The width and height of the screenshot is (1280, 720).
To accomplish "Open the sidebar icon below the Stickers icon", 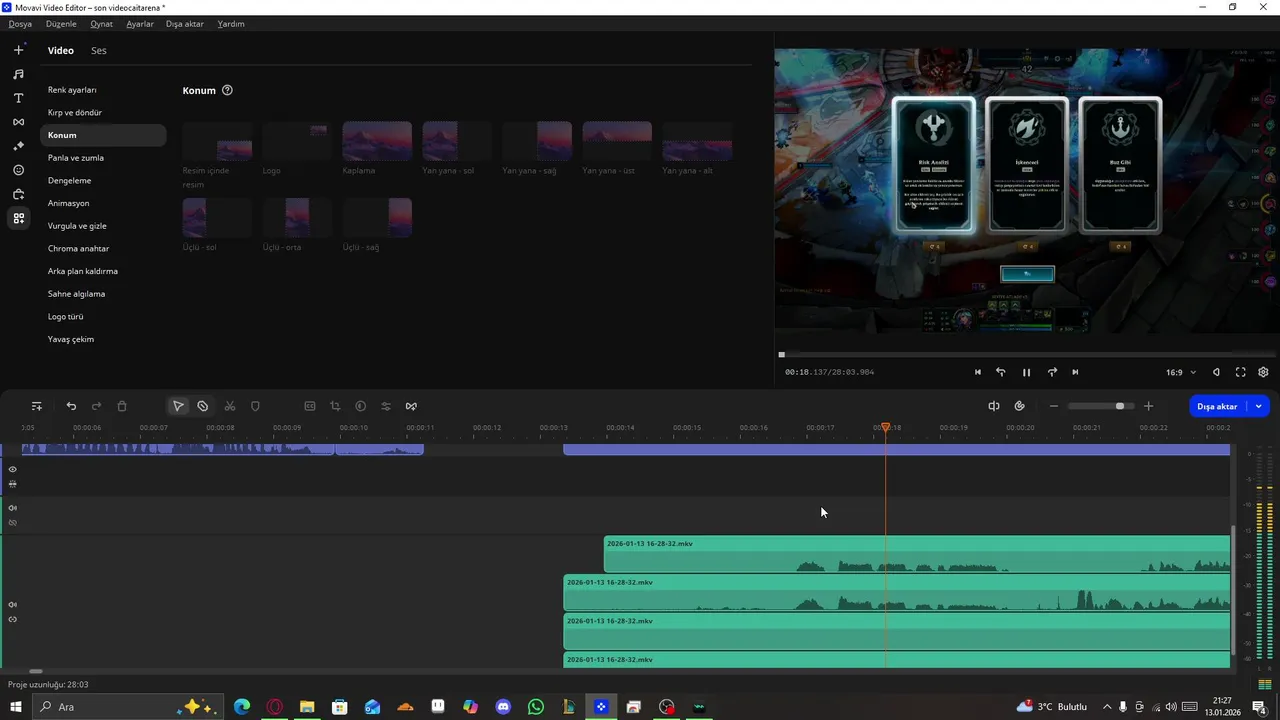I will pos(18,194).
